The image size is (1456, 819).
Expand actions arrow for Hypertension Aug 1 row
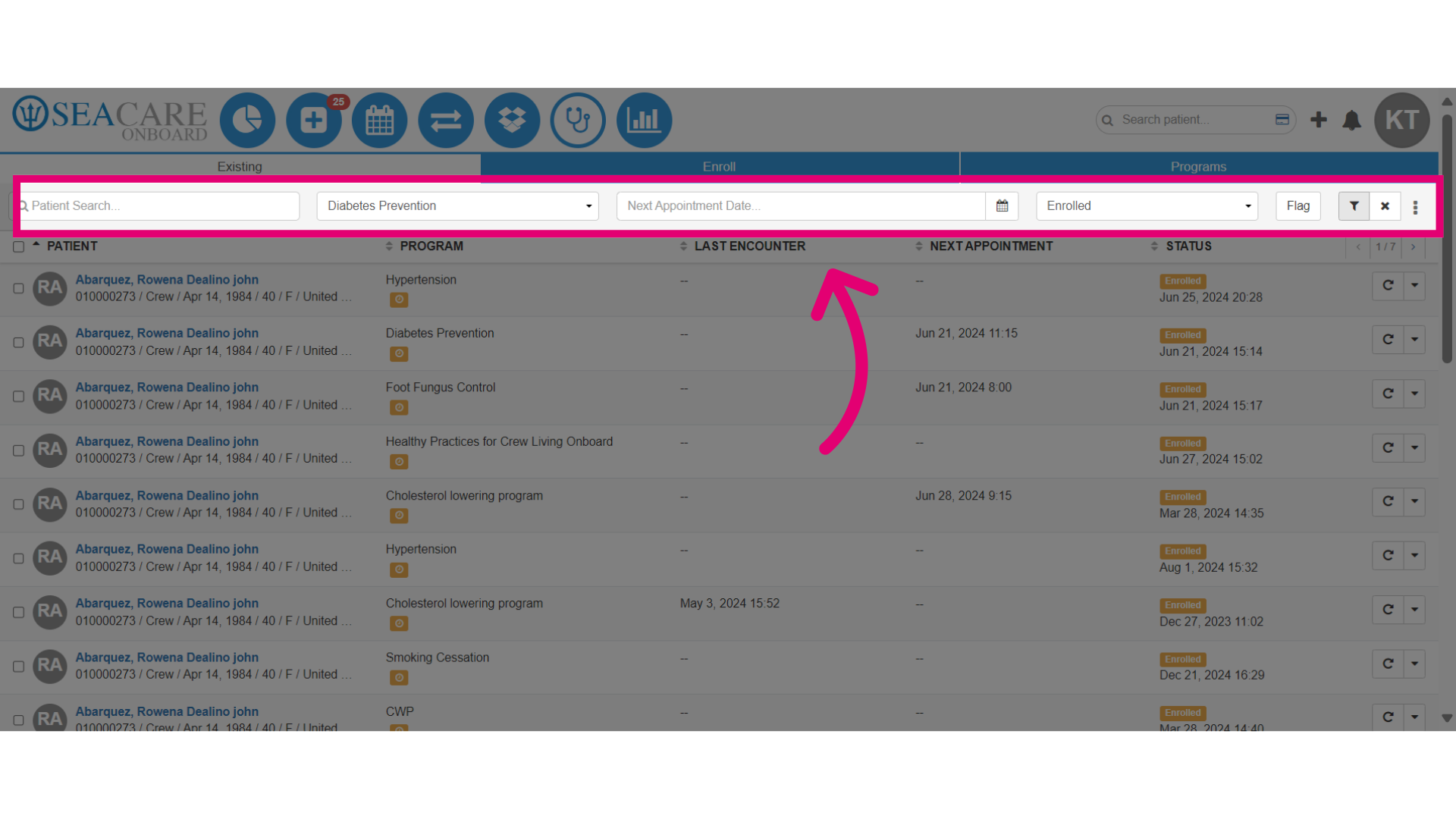[x=1414, y=555]
